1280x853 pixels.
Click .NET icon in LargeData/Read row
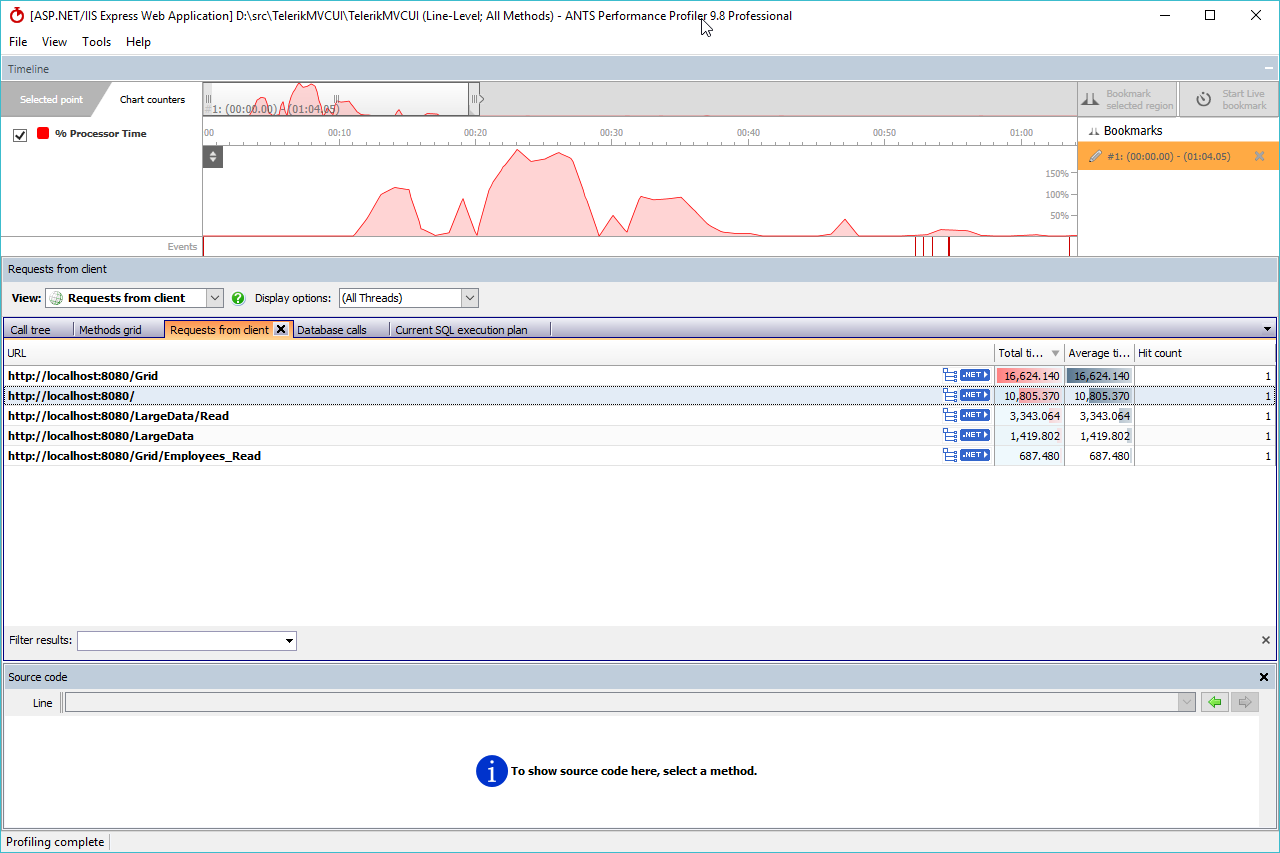(x=974, y=415)
